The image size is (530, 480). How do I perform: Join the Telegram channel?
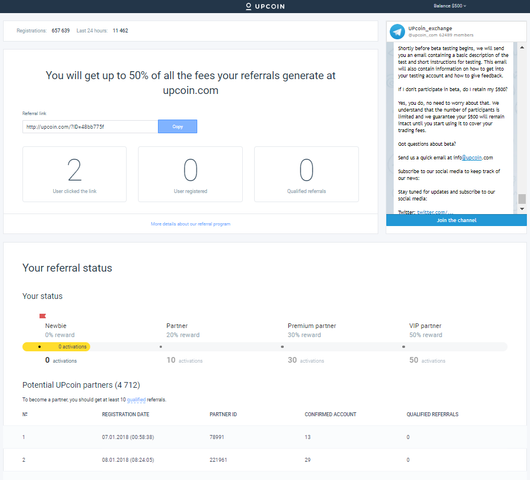tap(456, 220)
